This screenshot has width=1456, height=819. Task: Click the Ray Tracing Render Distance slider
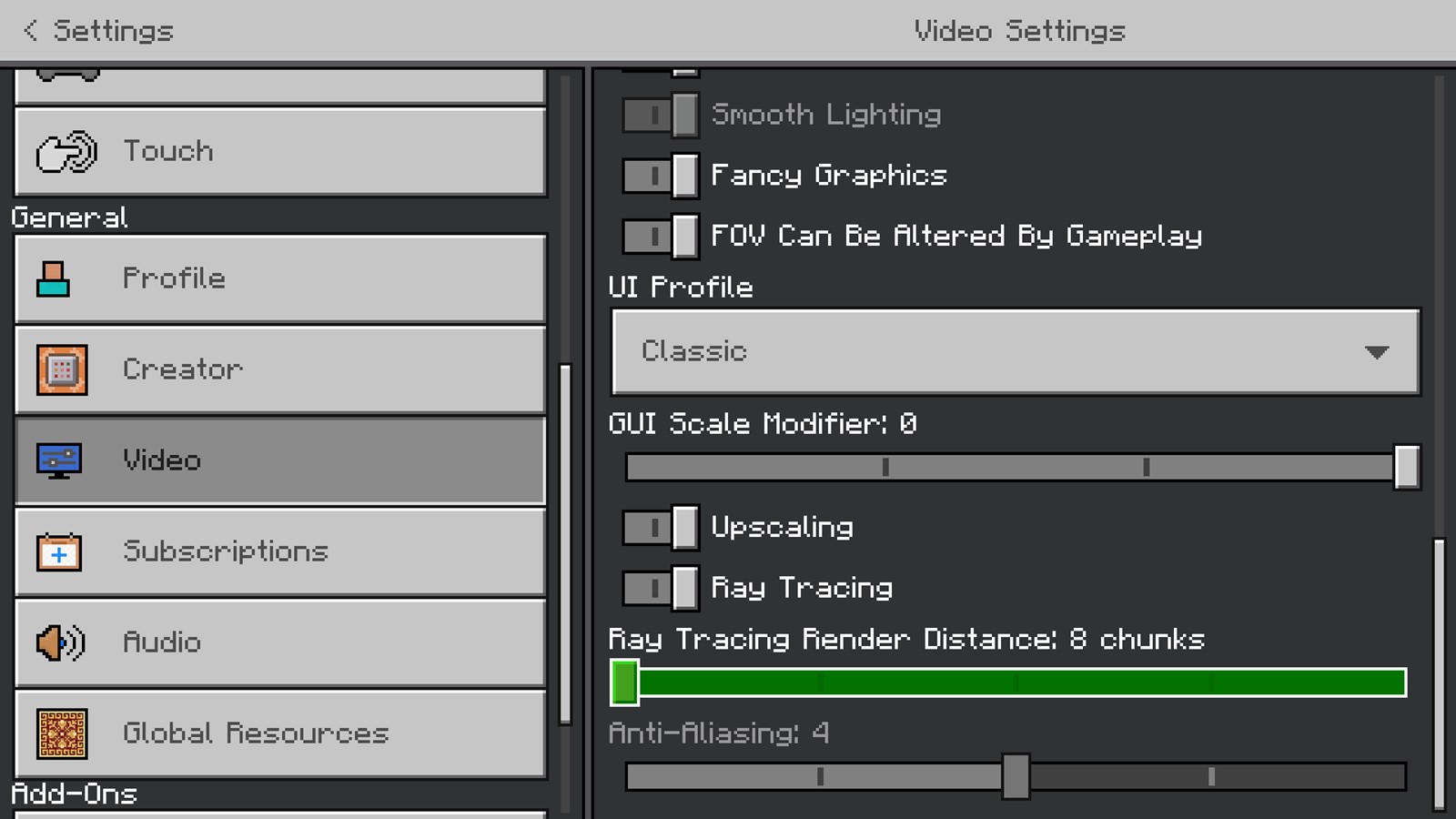[x=1009, y=682]
